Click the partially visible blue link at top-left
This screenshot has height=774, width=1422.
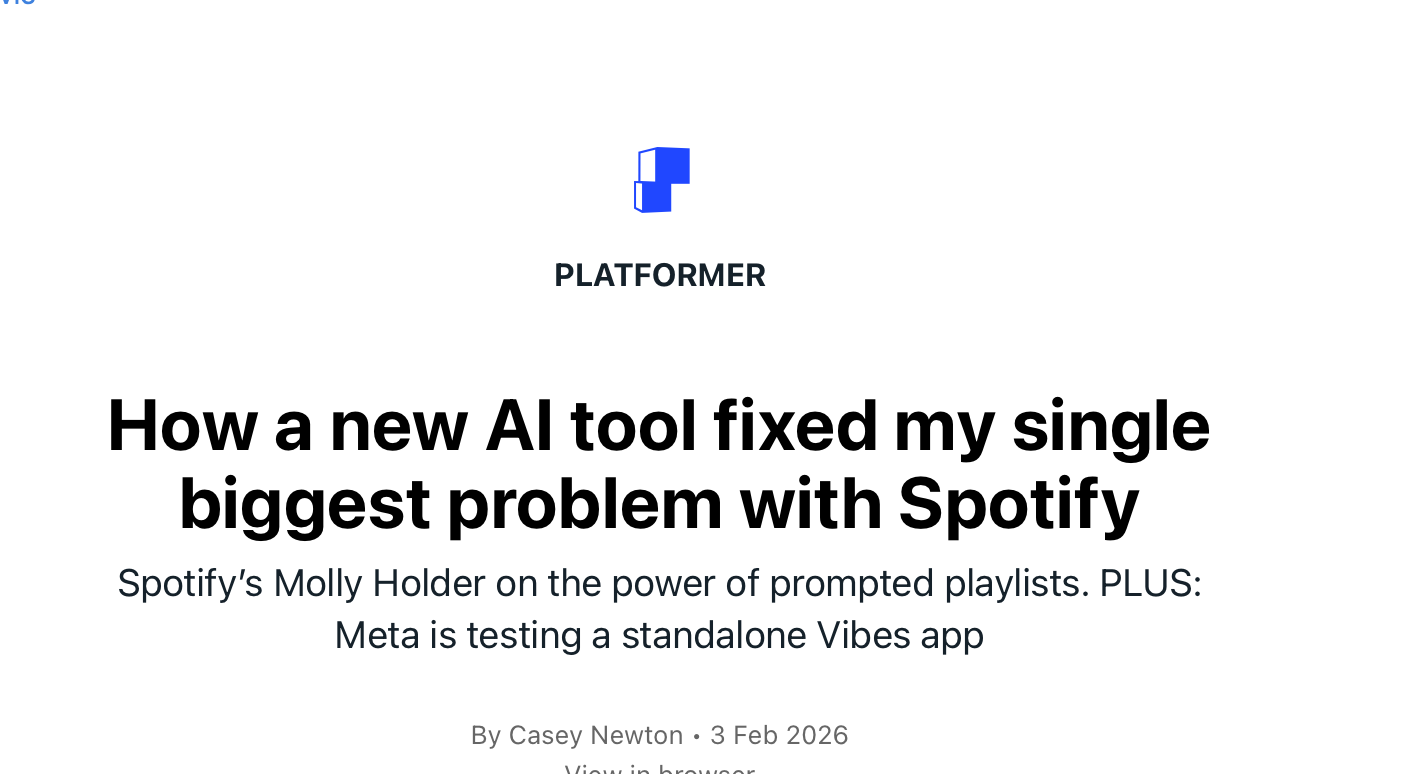click(x=18, y=3)
